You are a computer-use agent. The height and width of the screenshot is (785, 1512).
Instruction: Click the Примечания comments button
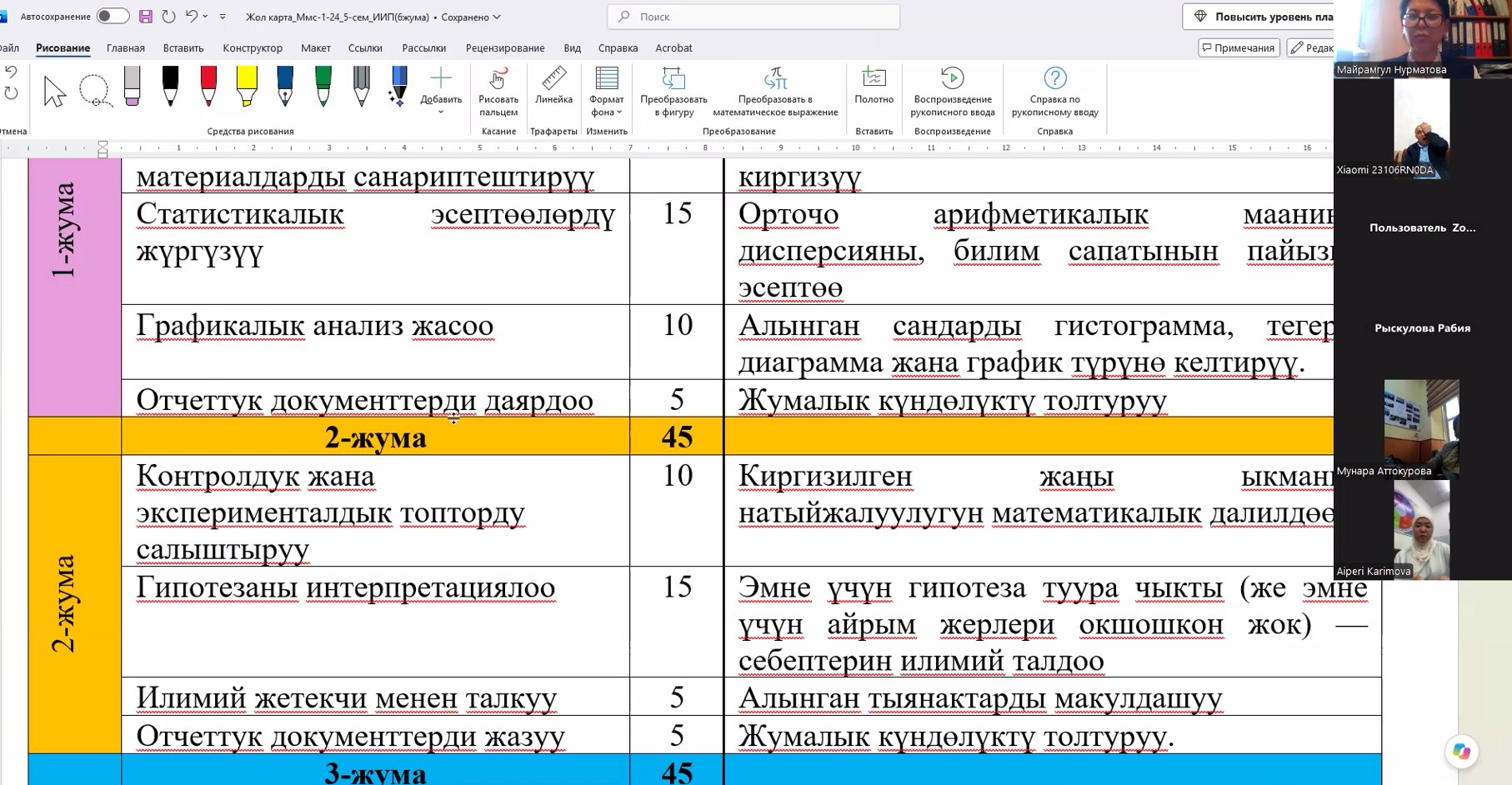1238,47
